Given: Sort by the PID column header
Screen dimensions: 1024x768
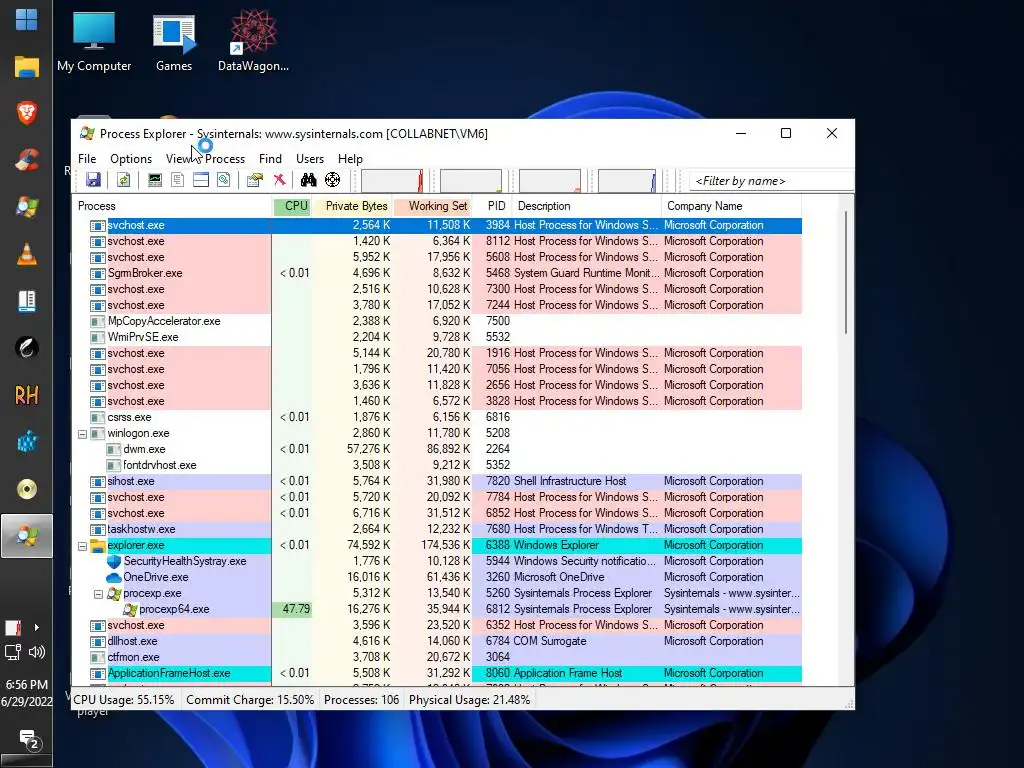Looking at the screenshot, I should click(493, 206).
